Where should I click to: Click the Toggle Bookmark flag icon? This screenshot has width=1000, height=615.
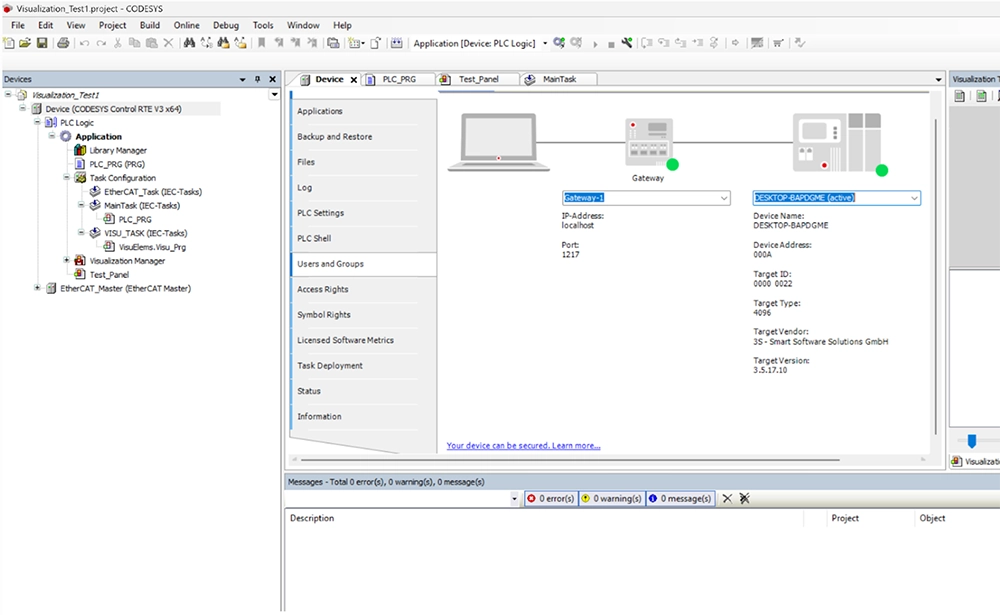(x=261, y=43)
